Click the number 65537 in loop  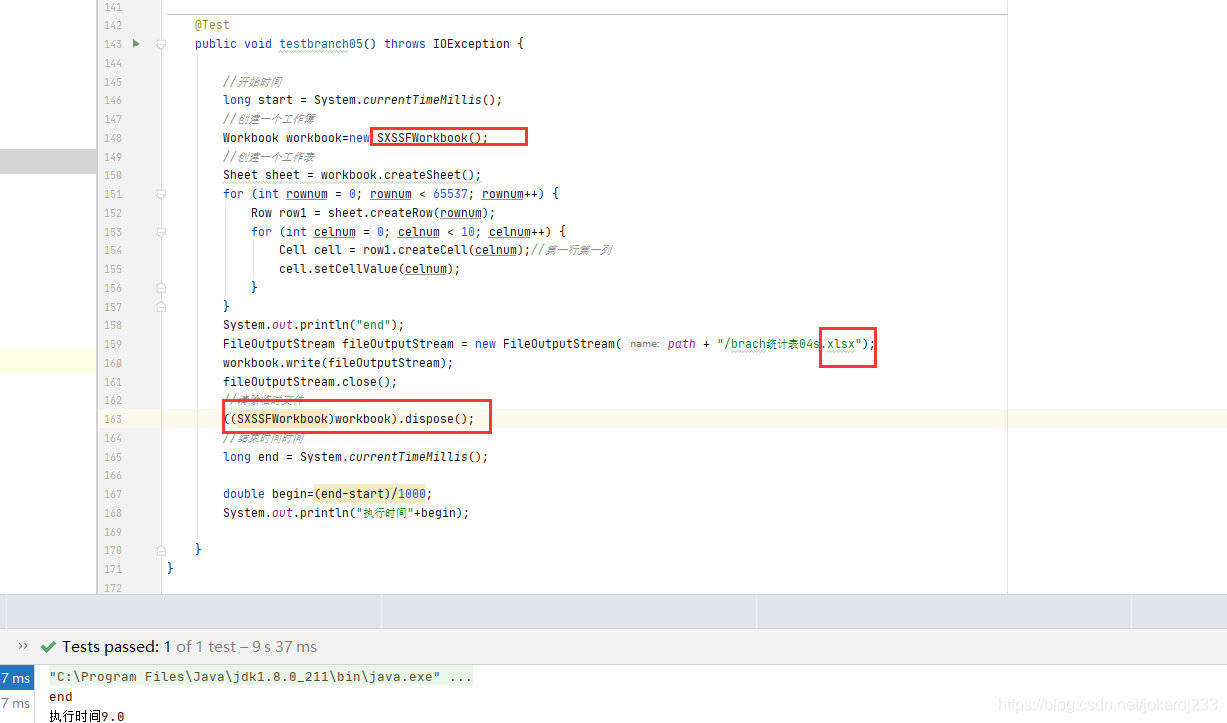[x=450, y=194]
